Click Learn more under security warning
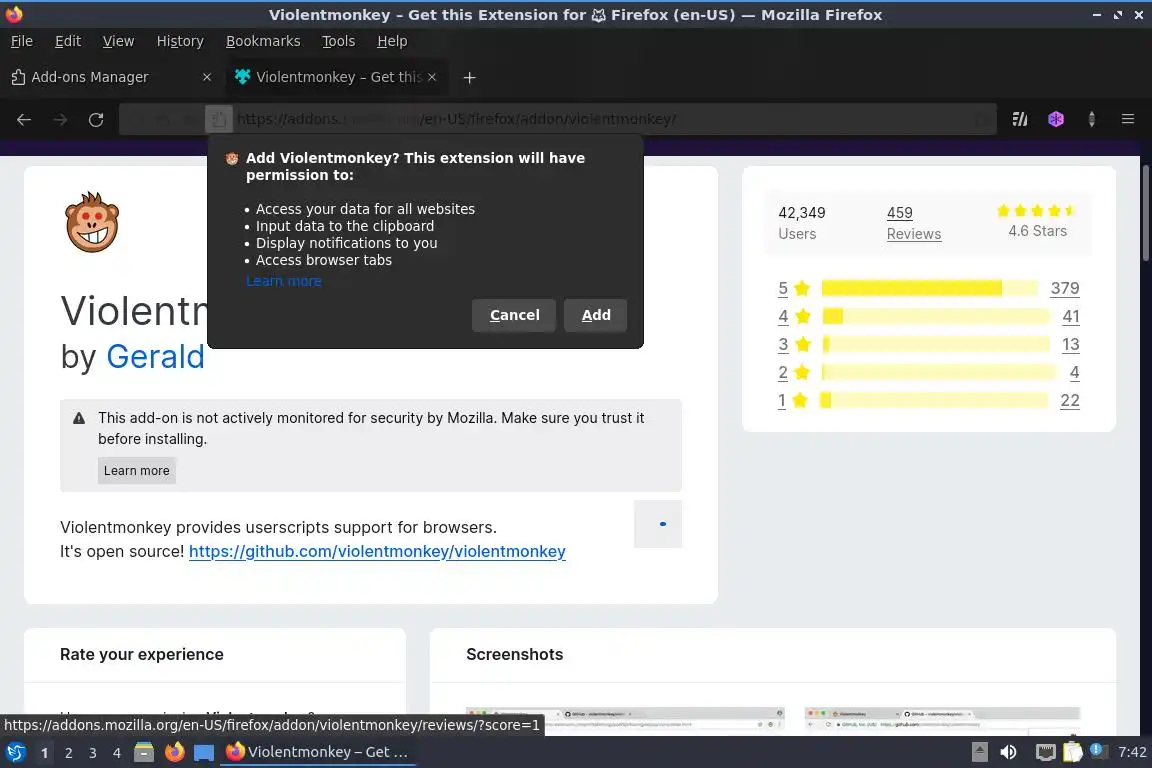1152x768 pixels. 137,470
